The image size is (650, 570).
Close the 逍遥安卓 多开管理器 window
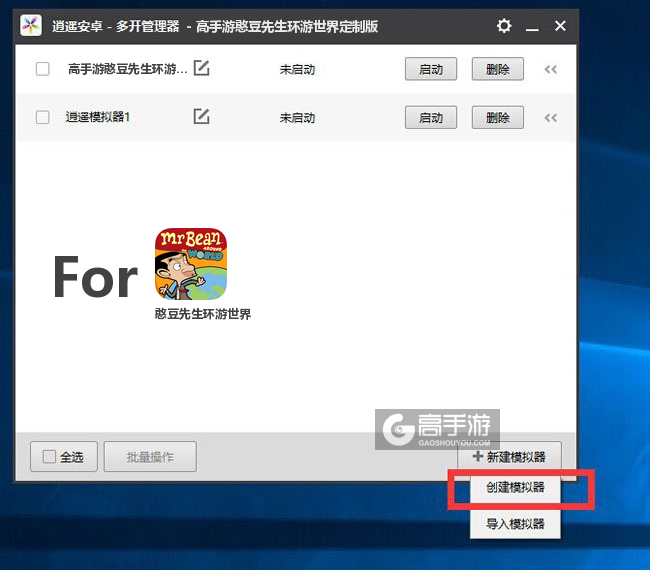(560, 26)
